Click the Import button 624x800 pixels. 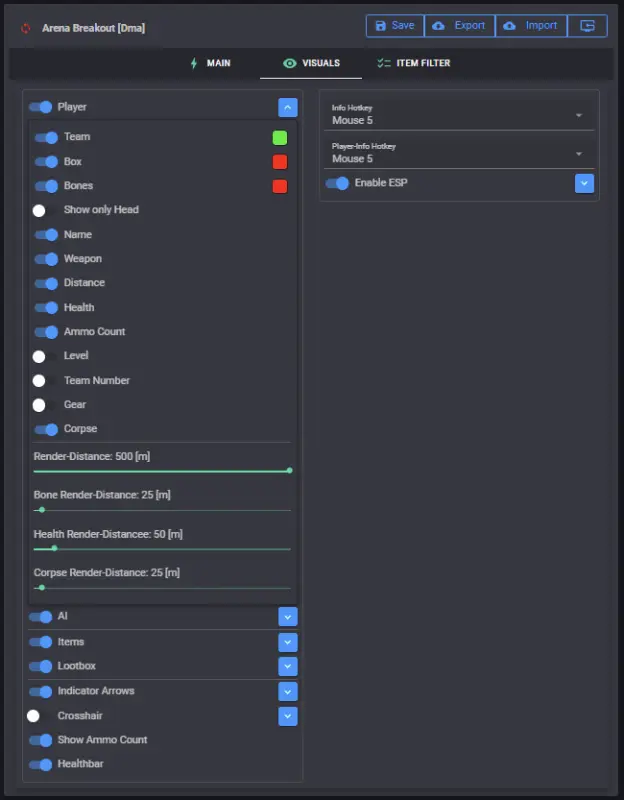click(531, 26)
